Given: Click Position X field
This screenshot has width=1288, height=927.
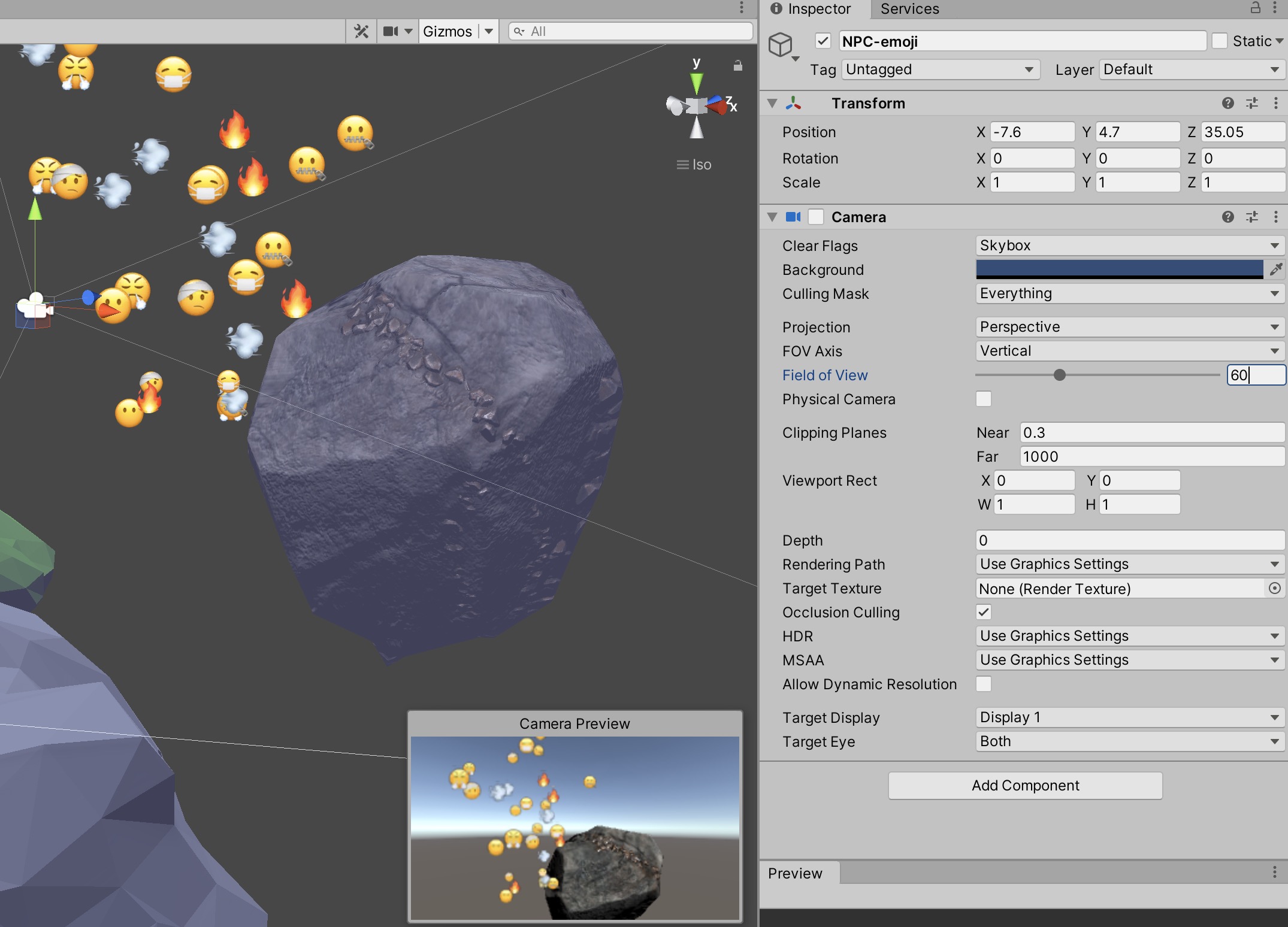Looking at the screenshot, I should 1032,132.
